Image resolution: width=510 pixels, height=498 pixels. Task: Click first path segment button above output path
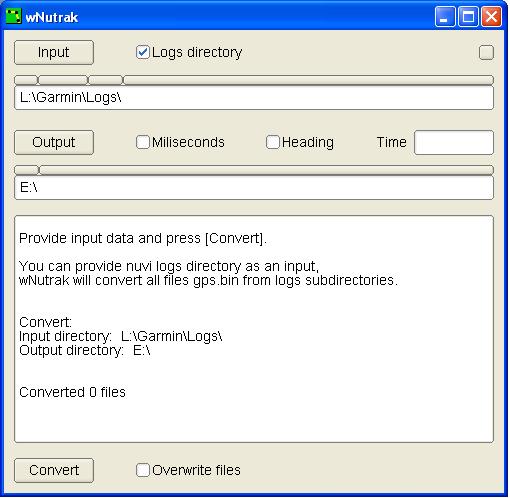[26, 170]
